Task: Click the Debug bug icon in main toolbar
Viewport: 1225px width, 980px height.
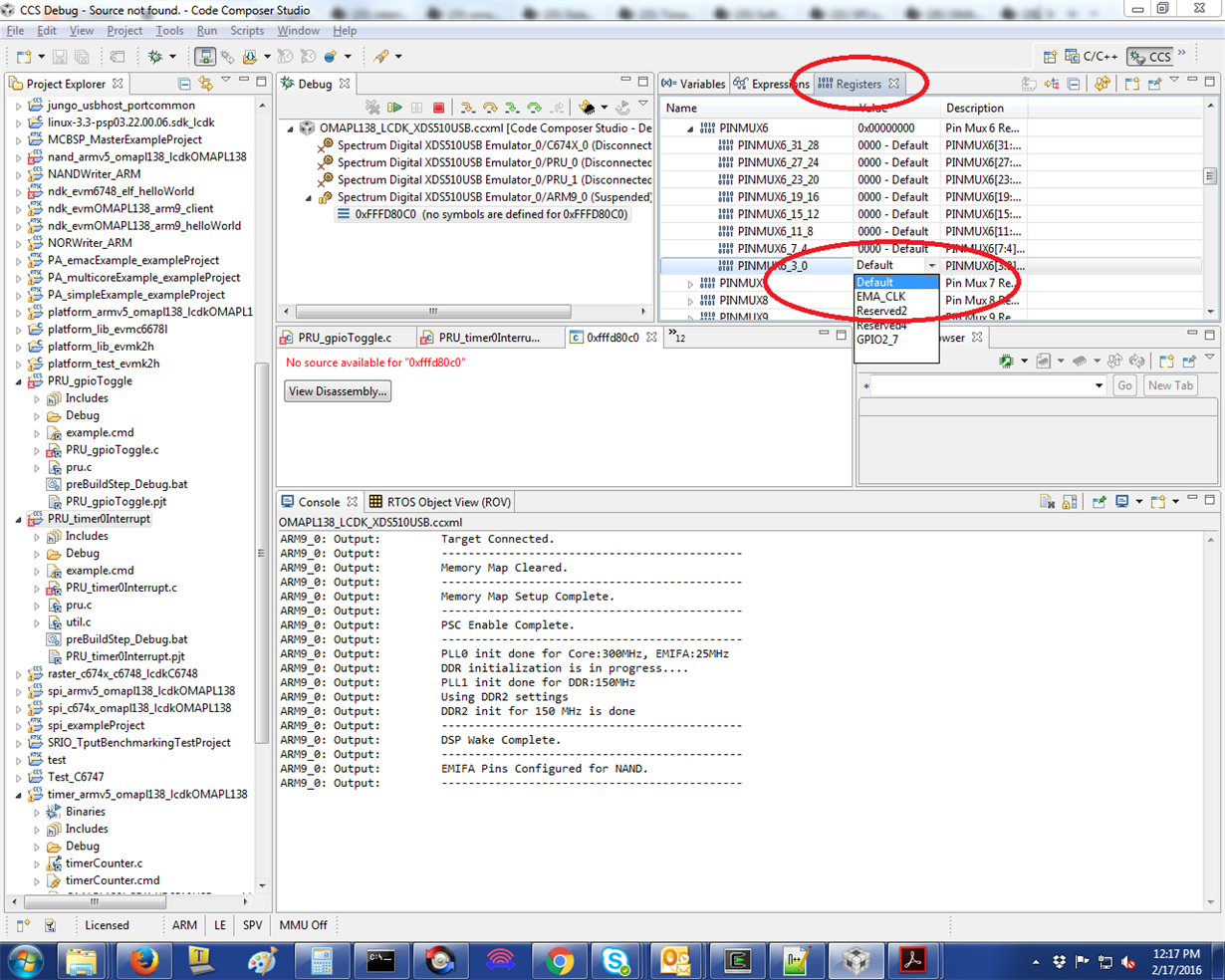Action: [x=155, y=57]
